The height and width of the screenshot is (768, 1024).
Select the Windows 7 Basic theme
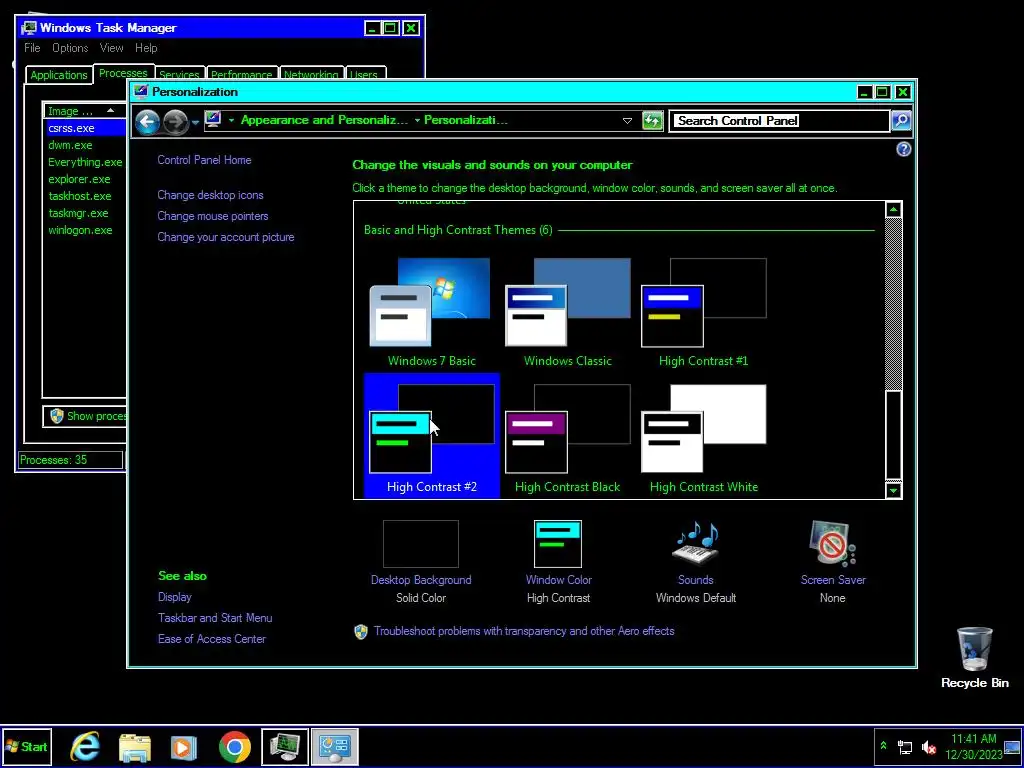pyautogui.click(x=432, y=312)
